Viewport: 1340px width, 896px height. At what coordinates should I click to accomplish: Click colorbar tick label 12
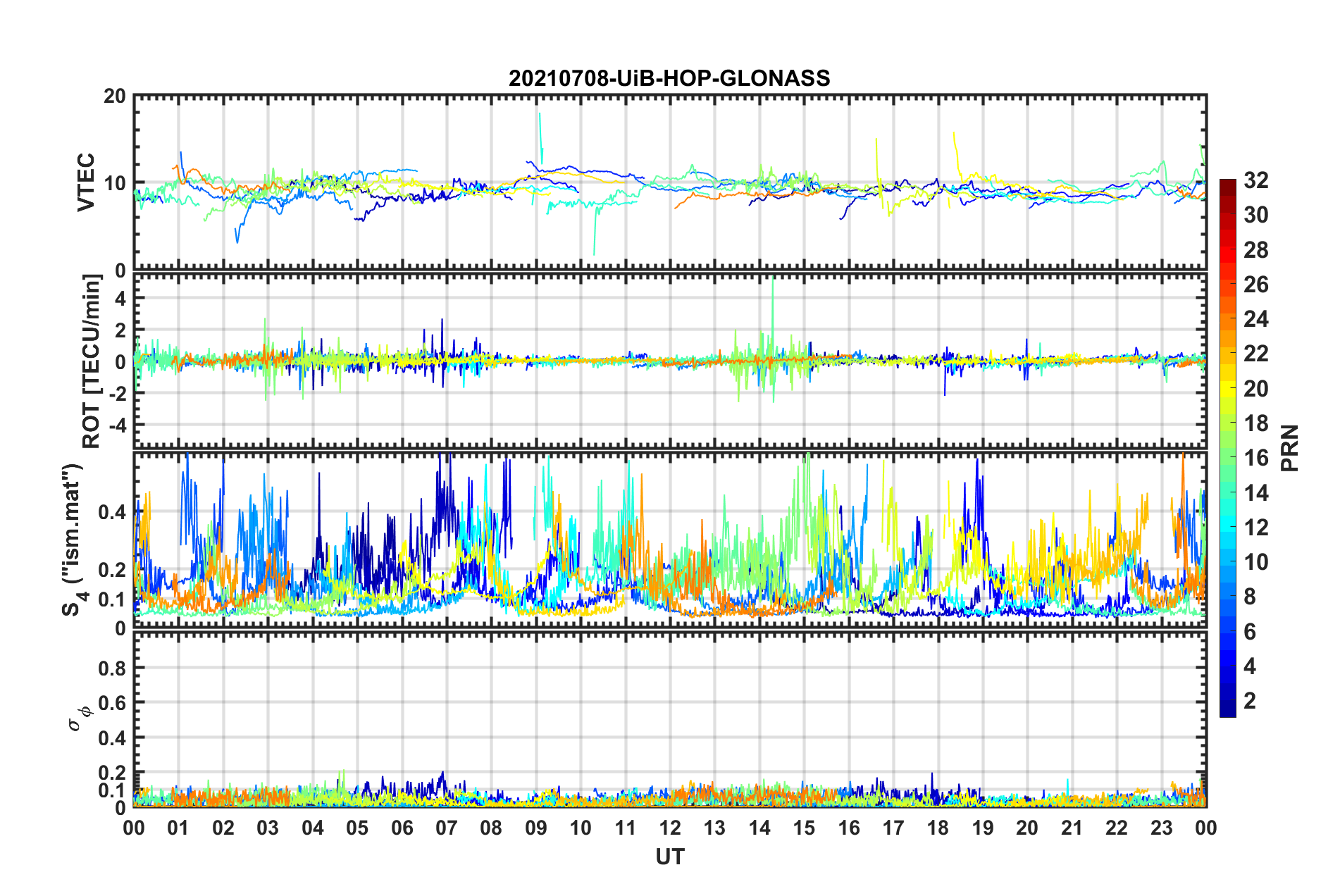pos(1255,527)
